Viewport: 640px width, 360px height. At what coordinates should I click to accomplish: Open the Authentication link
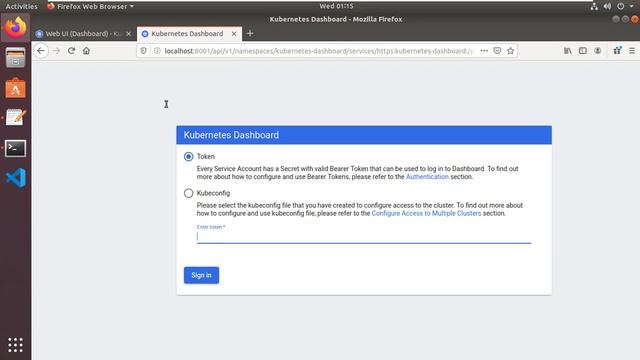click(427, 177)
